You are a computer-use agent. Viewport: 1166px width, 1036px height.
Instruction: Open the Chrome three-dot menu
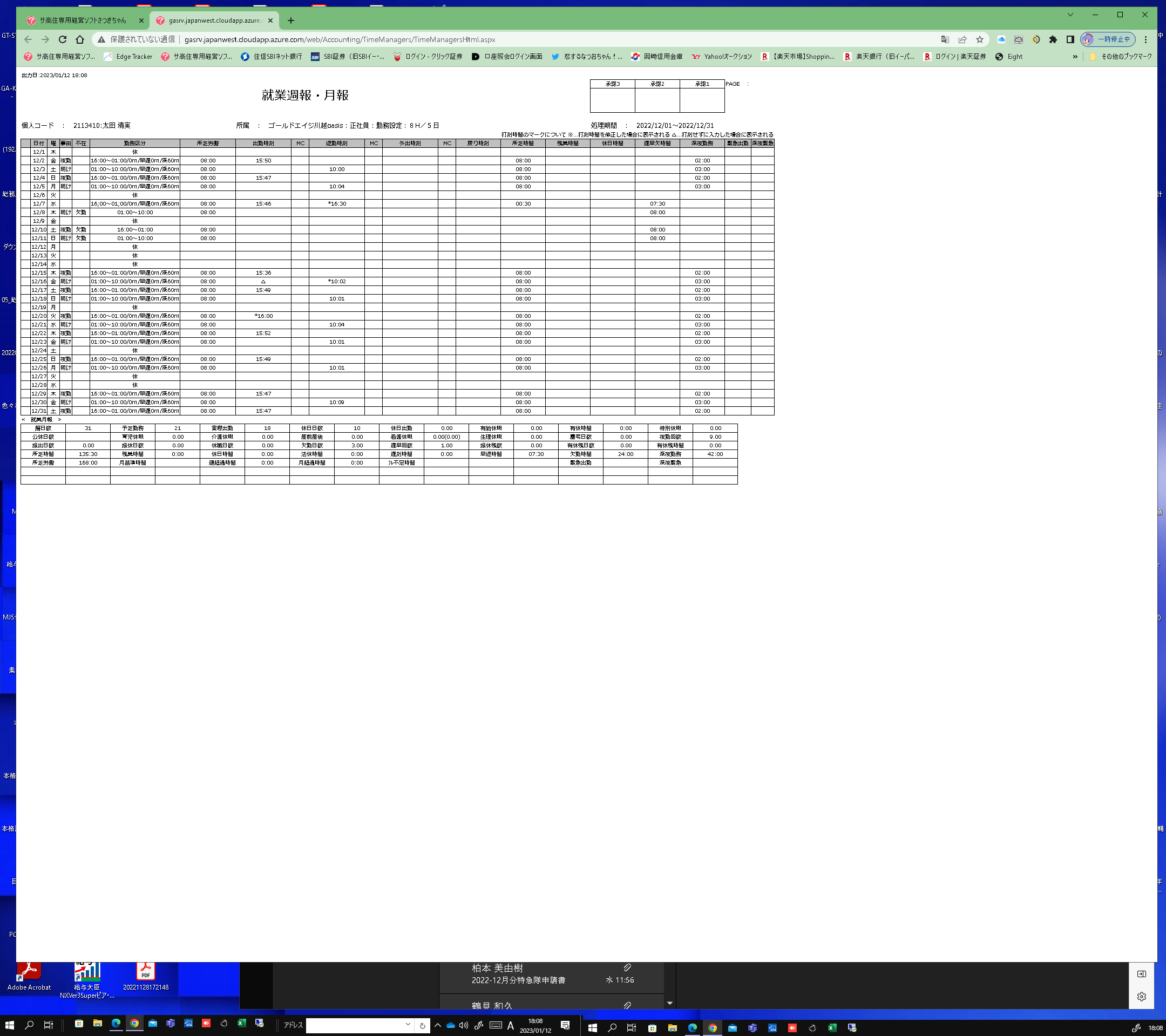pyautogui.click(x=1145, y=39)
